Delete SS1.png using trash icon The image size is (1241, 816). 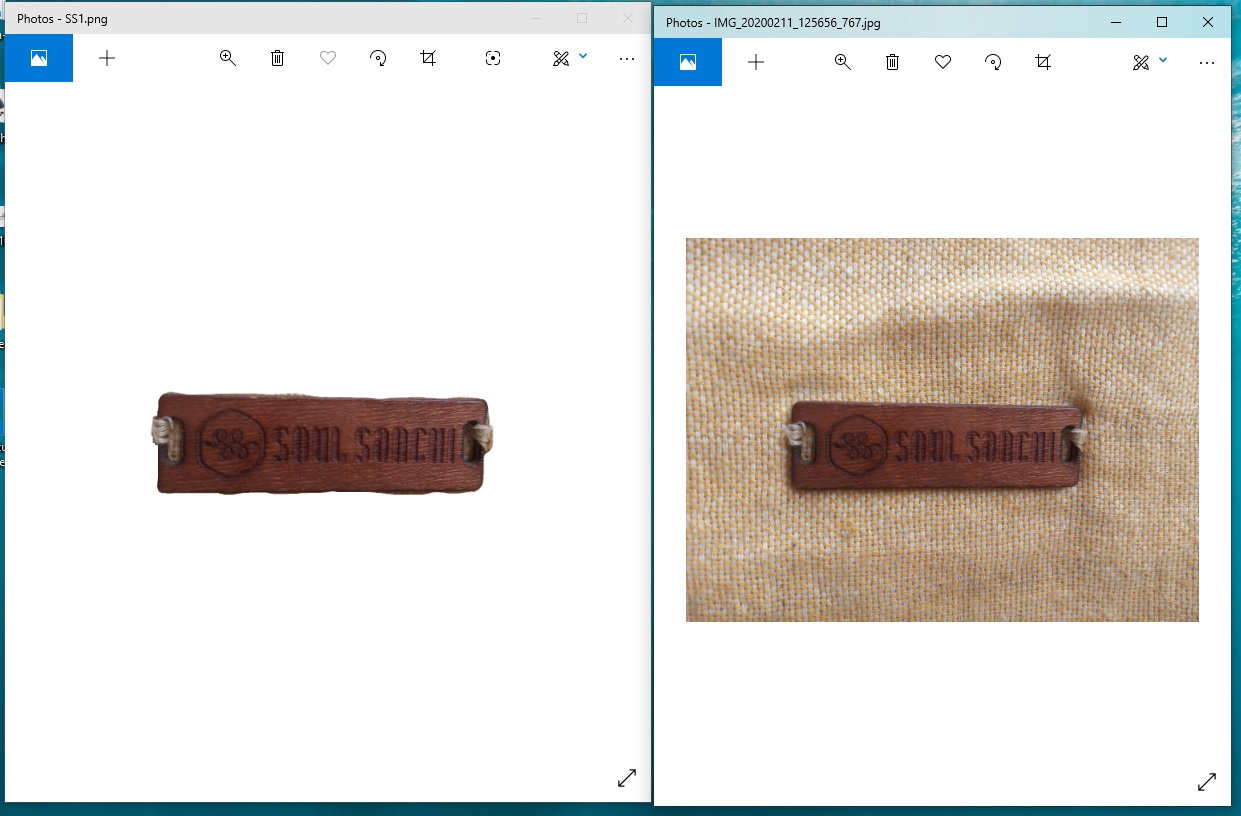[x=278, y=58]
